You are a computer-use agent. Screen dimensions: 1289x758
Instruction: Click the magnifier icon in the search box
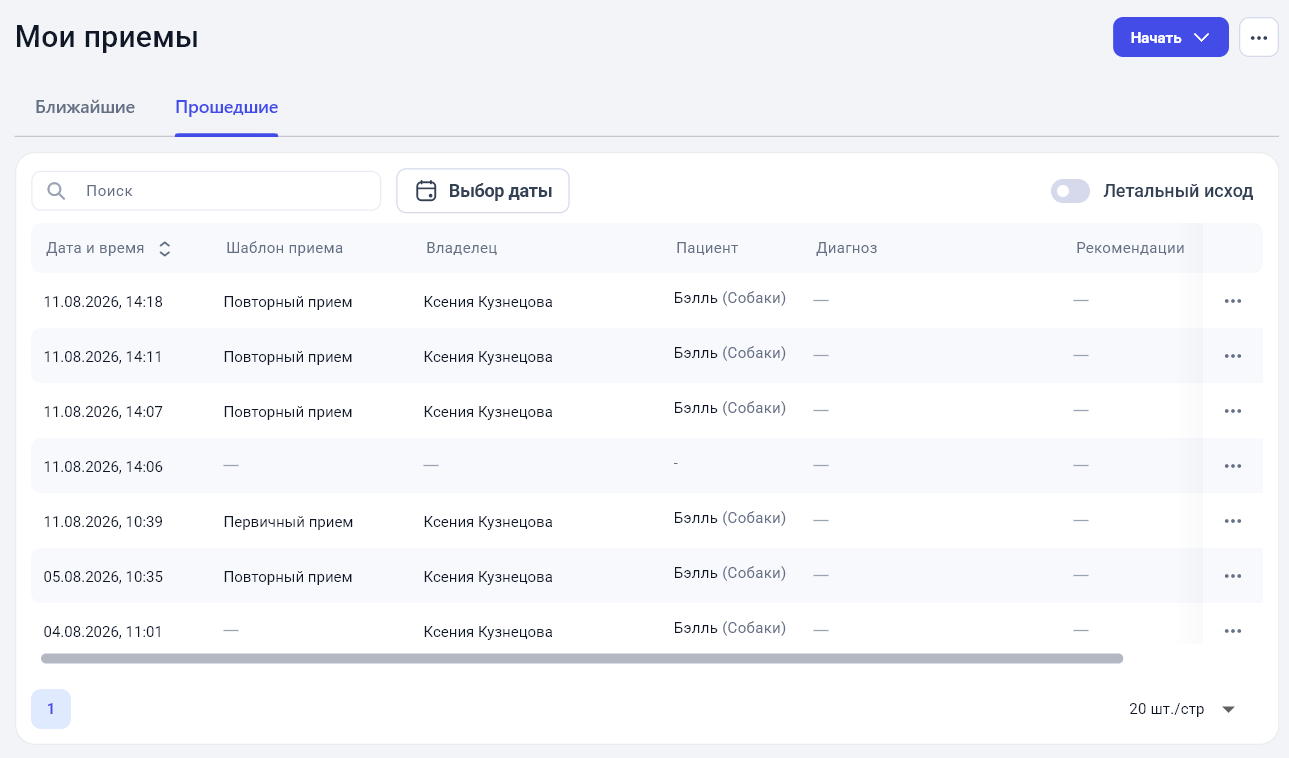[x=57, y=191]
